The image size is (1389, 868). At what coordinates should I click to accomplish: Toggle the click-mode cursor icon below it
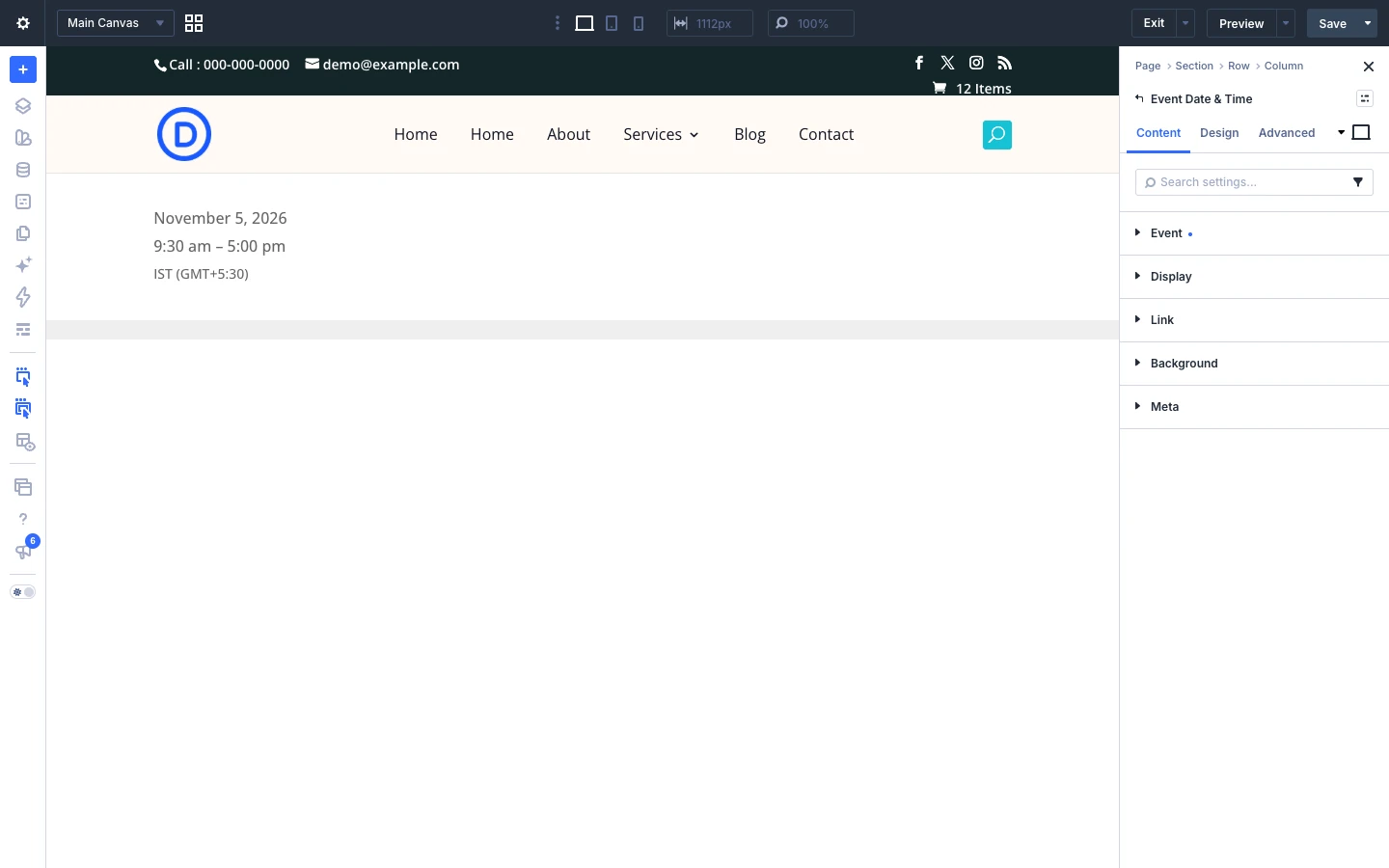point(23,410)
